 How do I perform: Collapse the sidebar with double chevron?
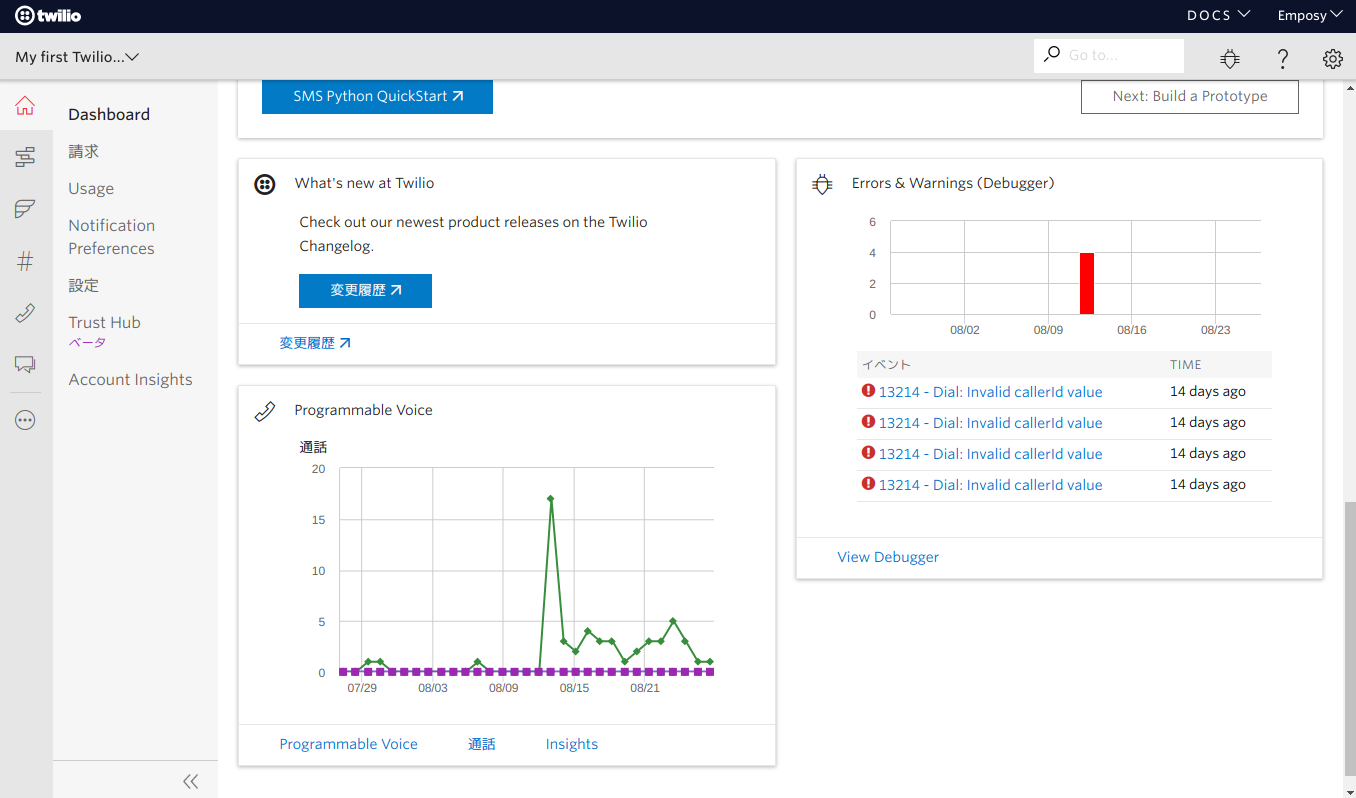point(190,781)
